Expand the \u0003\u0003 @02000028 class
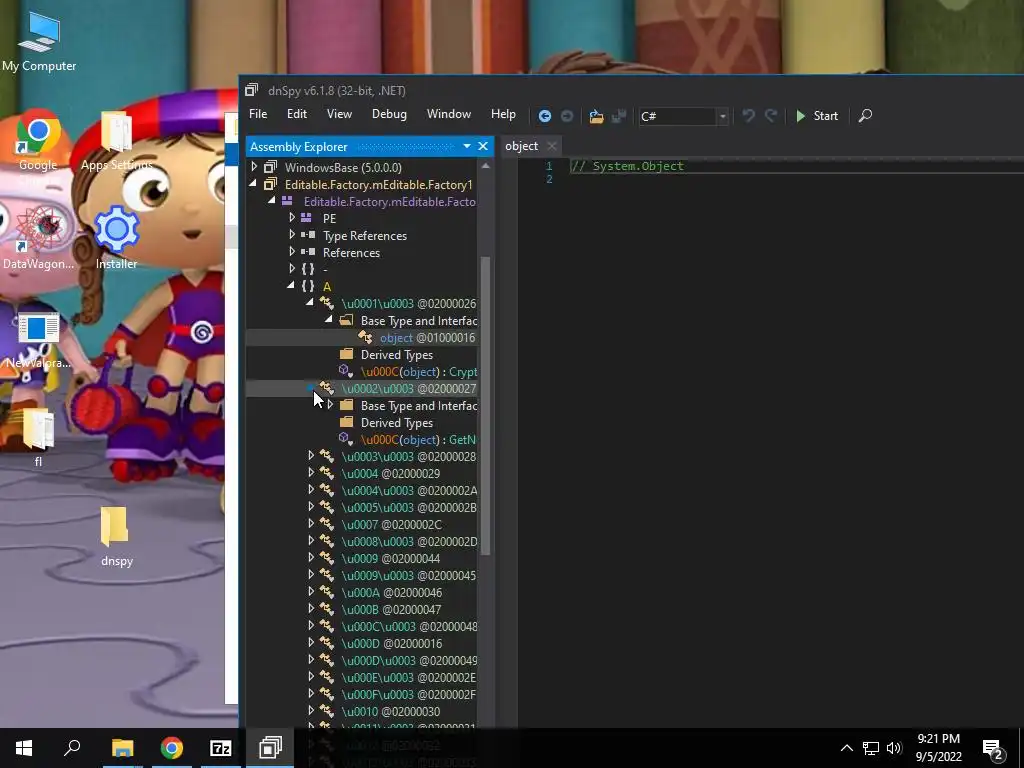The height and width of the screenshot is (768, 1024). [311, 456]
